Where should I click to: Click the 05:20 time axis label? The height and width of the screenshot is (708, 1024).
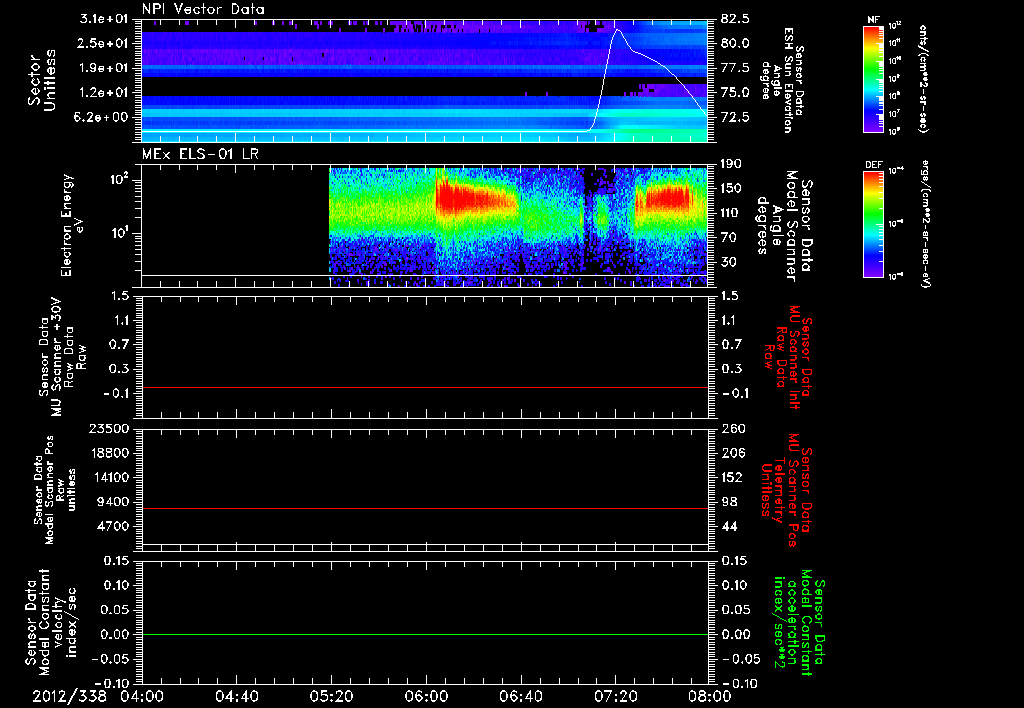(331, 697)
